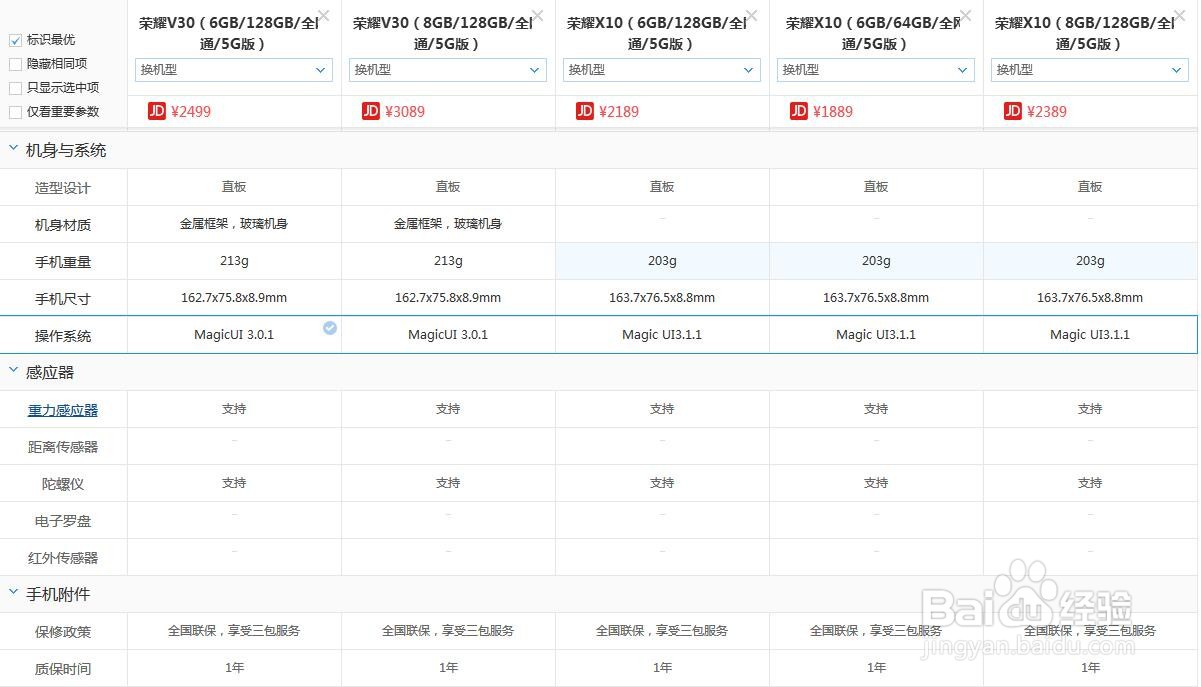Collapse the 手机附件 section
Screen dimensions: 1201x687
[14, 593]
